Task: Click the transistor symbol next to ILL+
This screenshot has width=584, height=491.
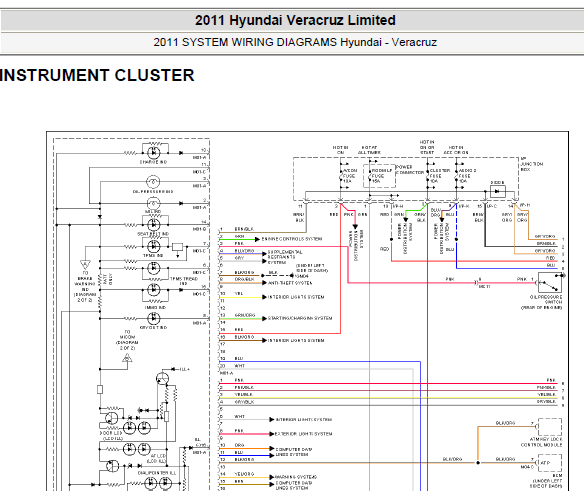Action: pyautogui.click(x=162, y=379)
